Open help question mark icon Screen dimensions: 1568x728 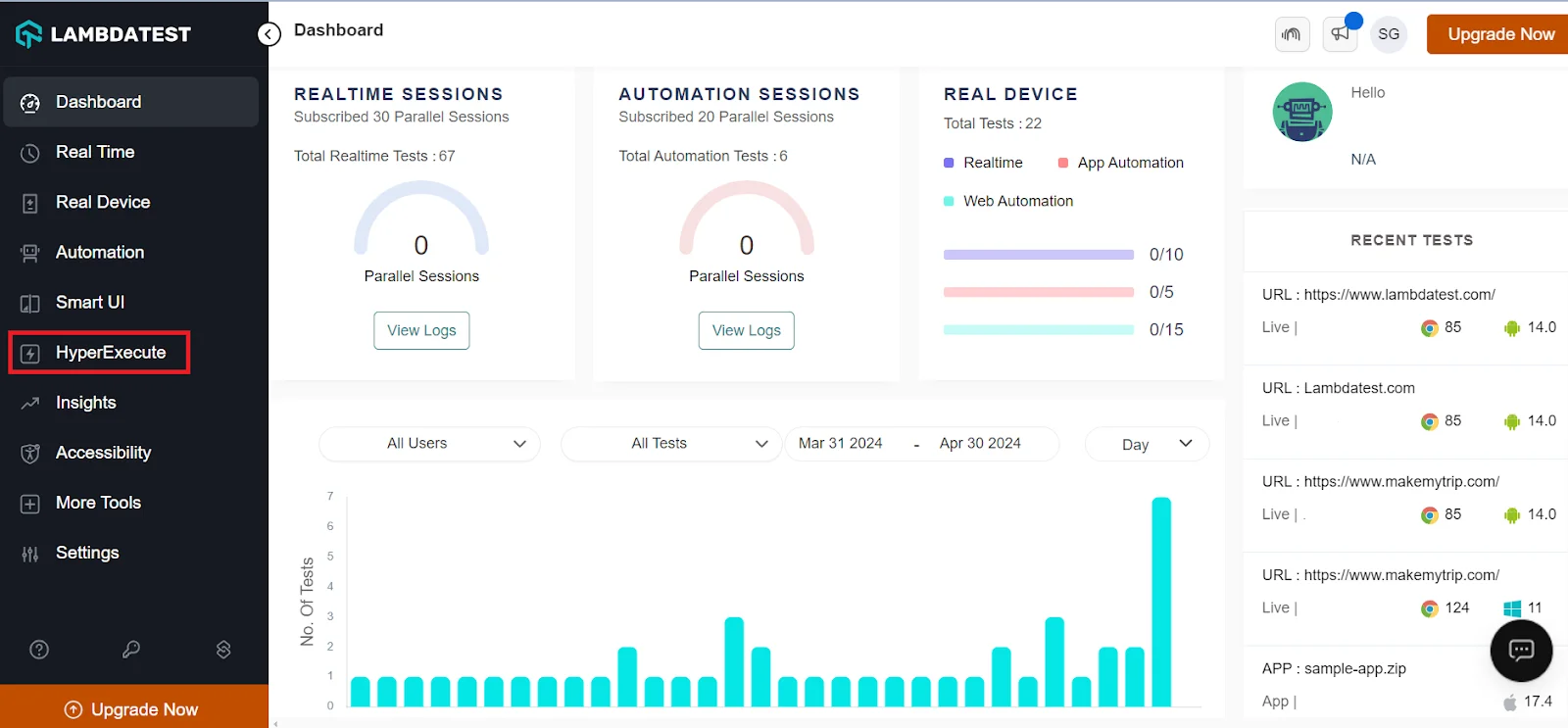click(x=39, y=649)
